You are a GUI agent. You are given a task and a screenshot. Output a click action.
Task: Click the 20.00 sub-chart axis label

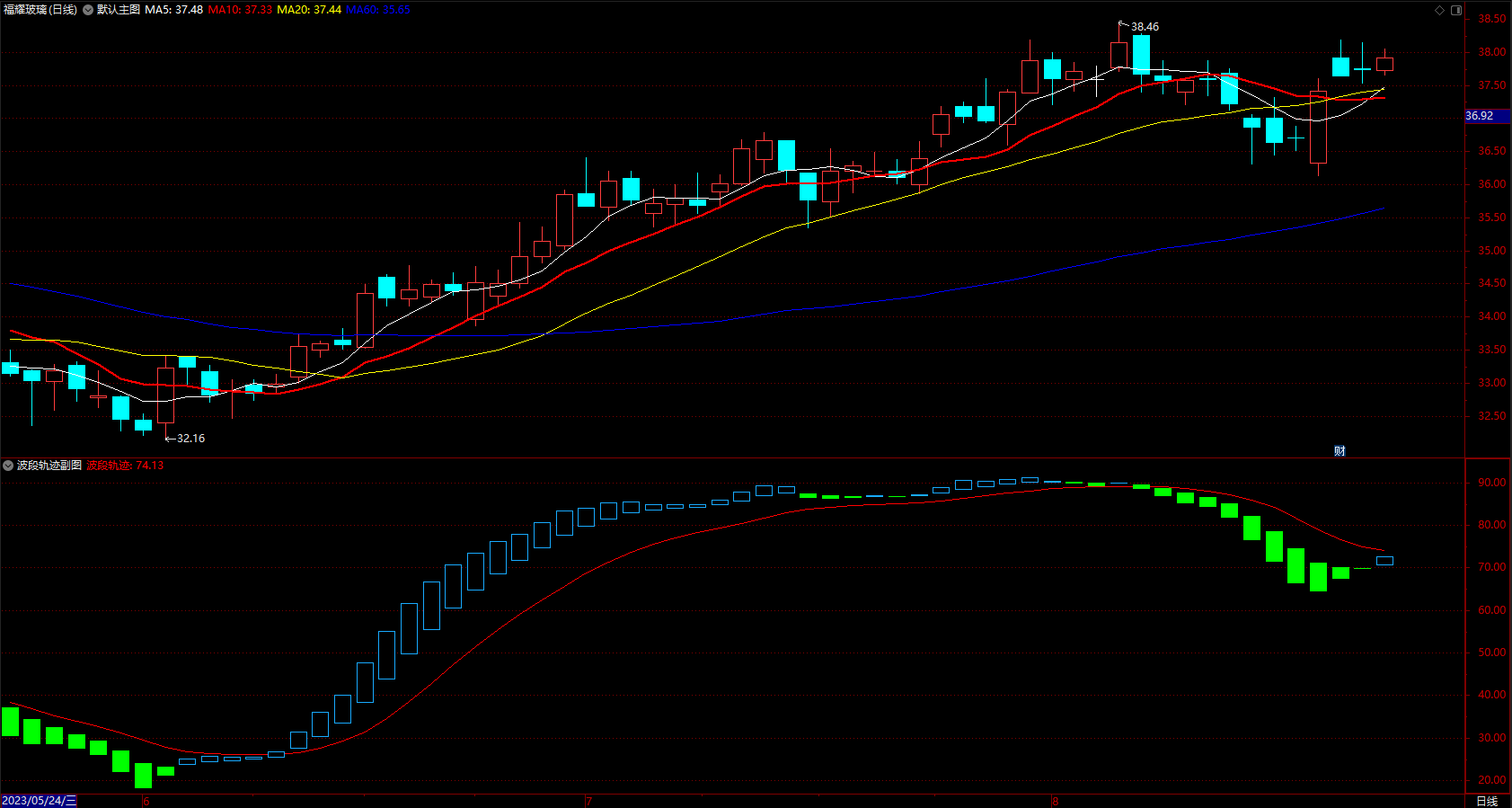click(1492, 780)
